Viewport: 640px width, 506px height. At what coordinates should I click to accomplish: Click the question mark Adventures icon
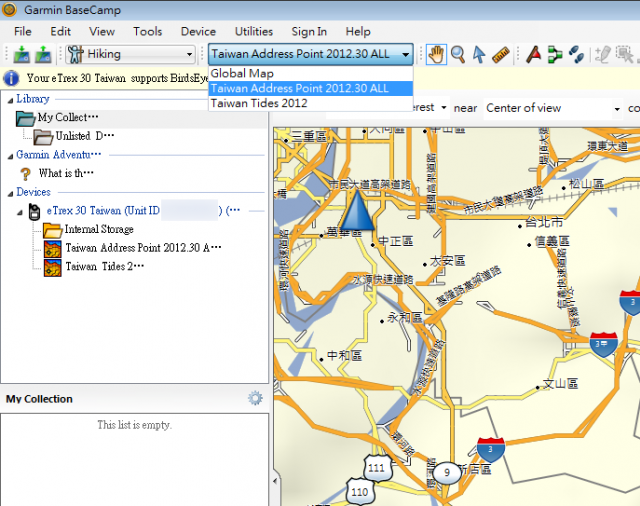[25, 174]
